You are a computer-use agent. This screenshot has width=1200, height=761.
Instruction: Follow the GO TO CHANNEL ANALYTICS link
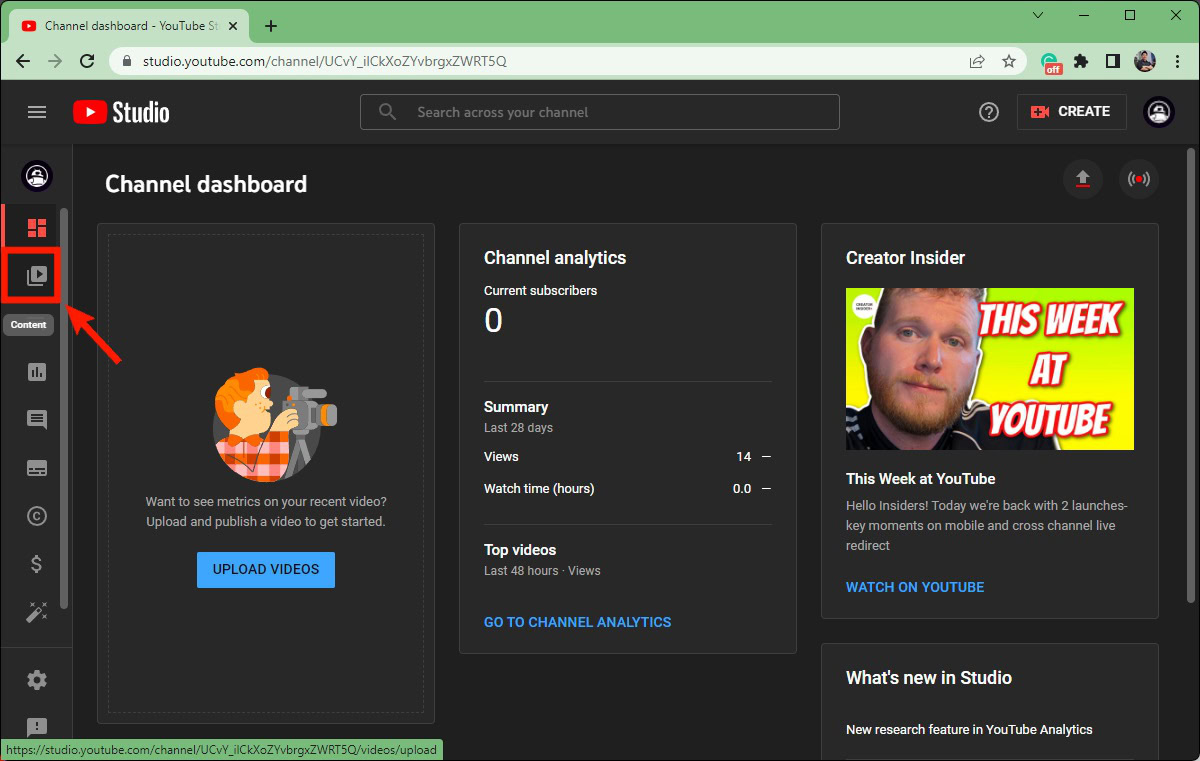[x=577, y=622]
